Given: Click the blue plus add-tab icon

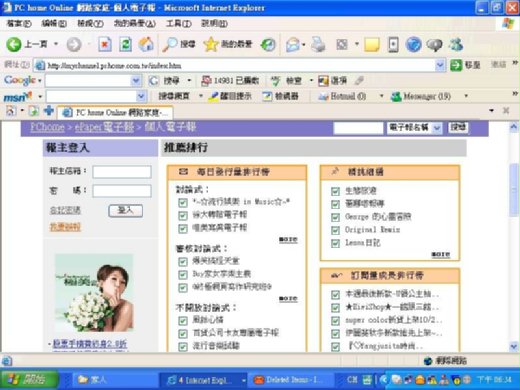Looking at the screenshot, I should [49, 111].
